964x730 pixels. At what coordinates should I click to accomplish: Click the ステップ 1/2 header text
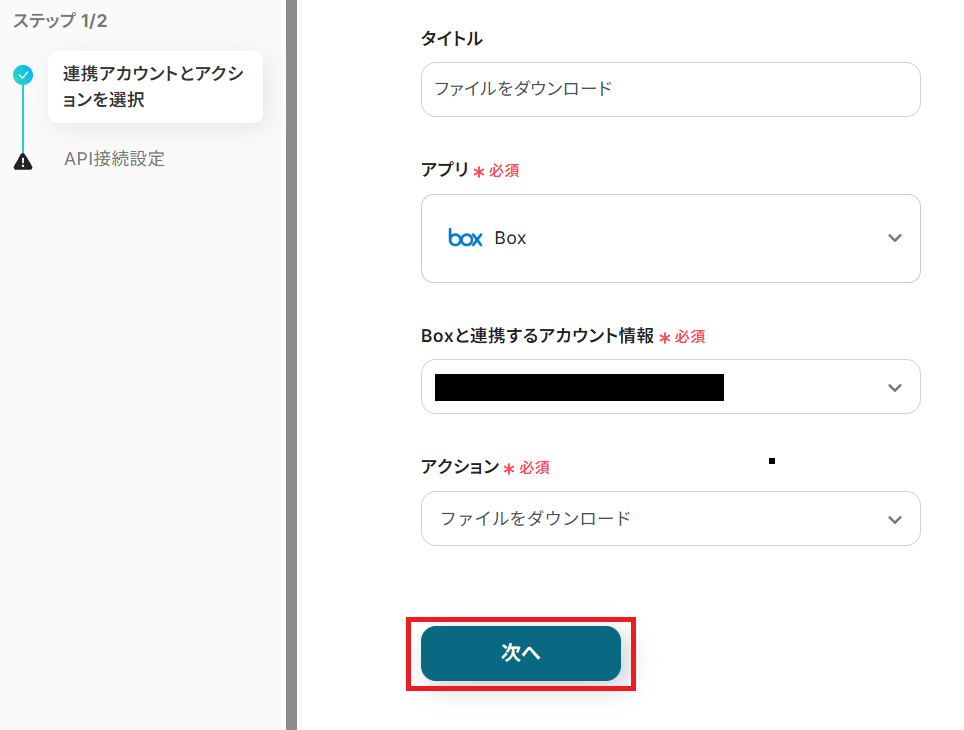pos(60,21)
